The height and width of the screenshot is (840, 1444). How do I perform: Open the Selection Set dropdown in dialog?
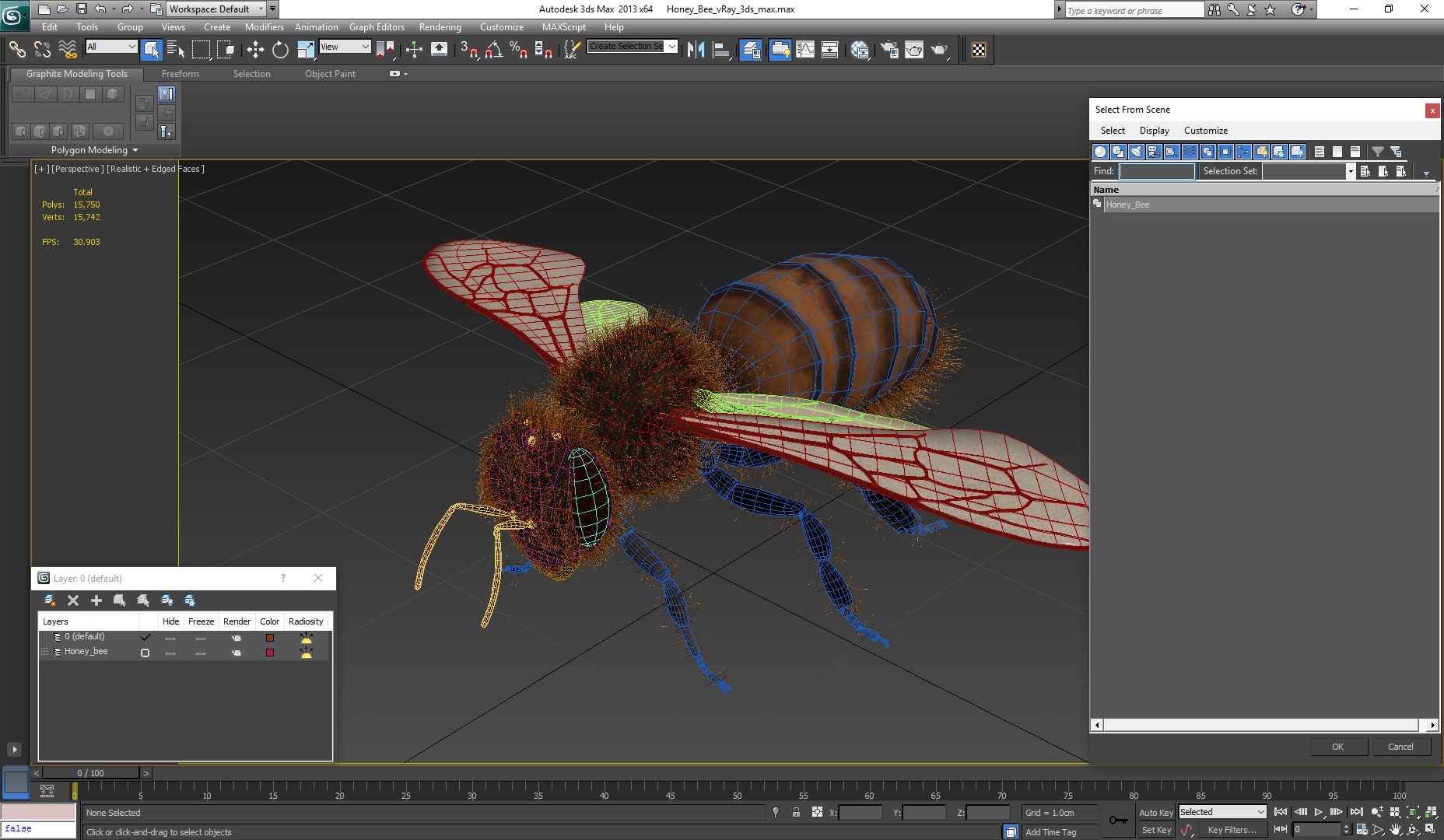coord(1350,171)
